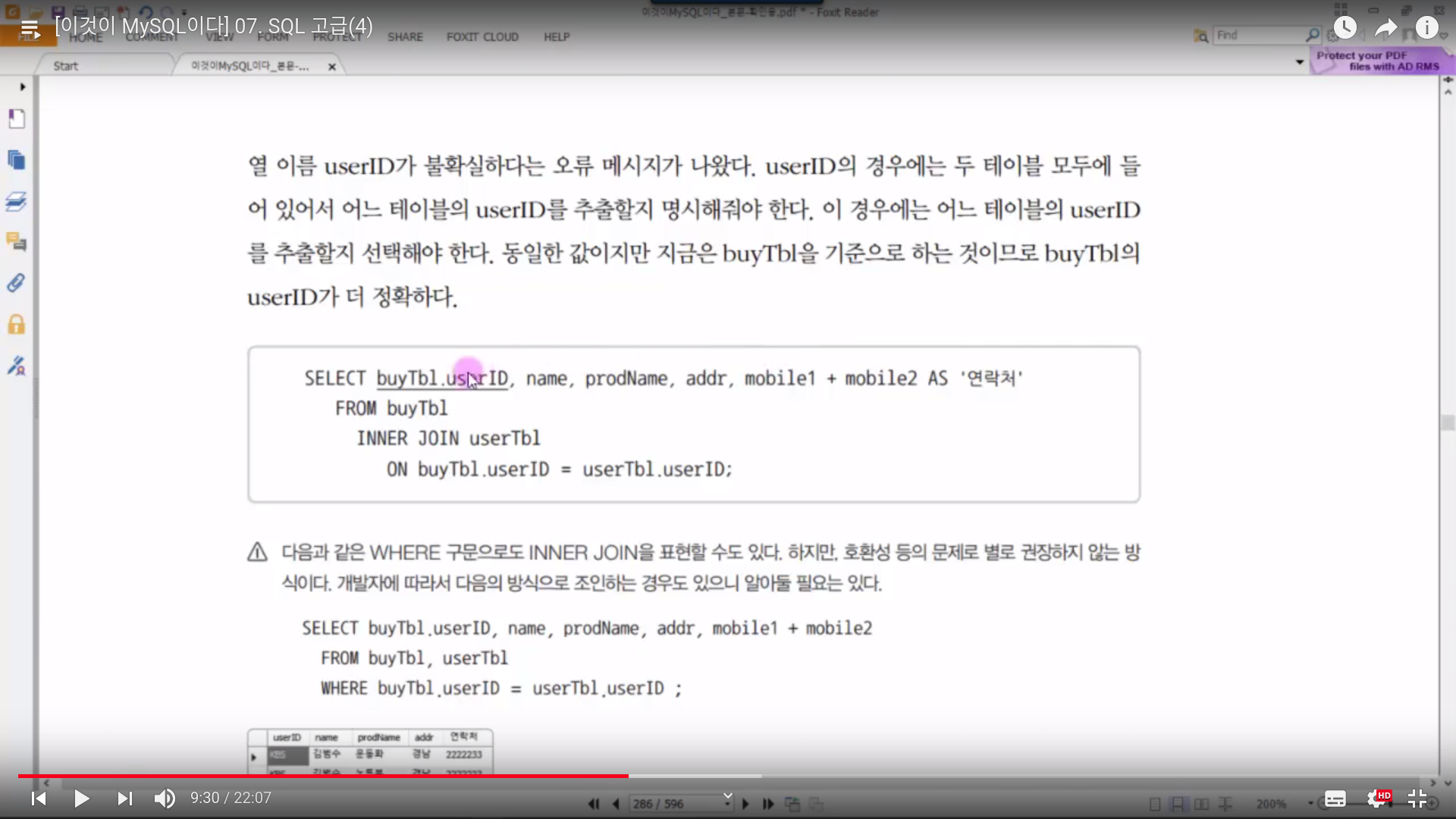Open the Digital Signatures panel icon
Image resolution: width=1456 pixels, height=819 pixels.
(x=17, y=366)
